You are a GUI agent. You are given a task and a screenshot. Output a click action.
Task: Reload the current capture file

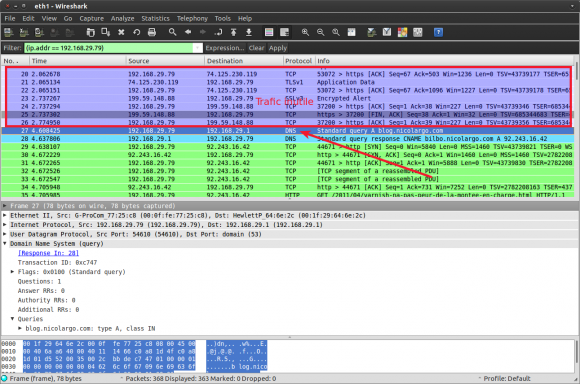point(136,33)
